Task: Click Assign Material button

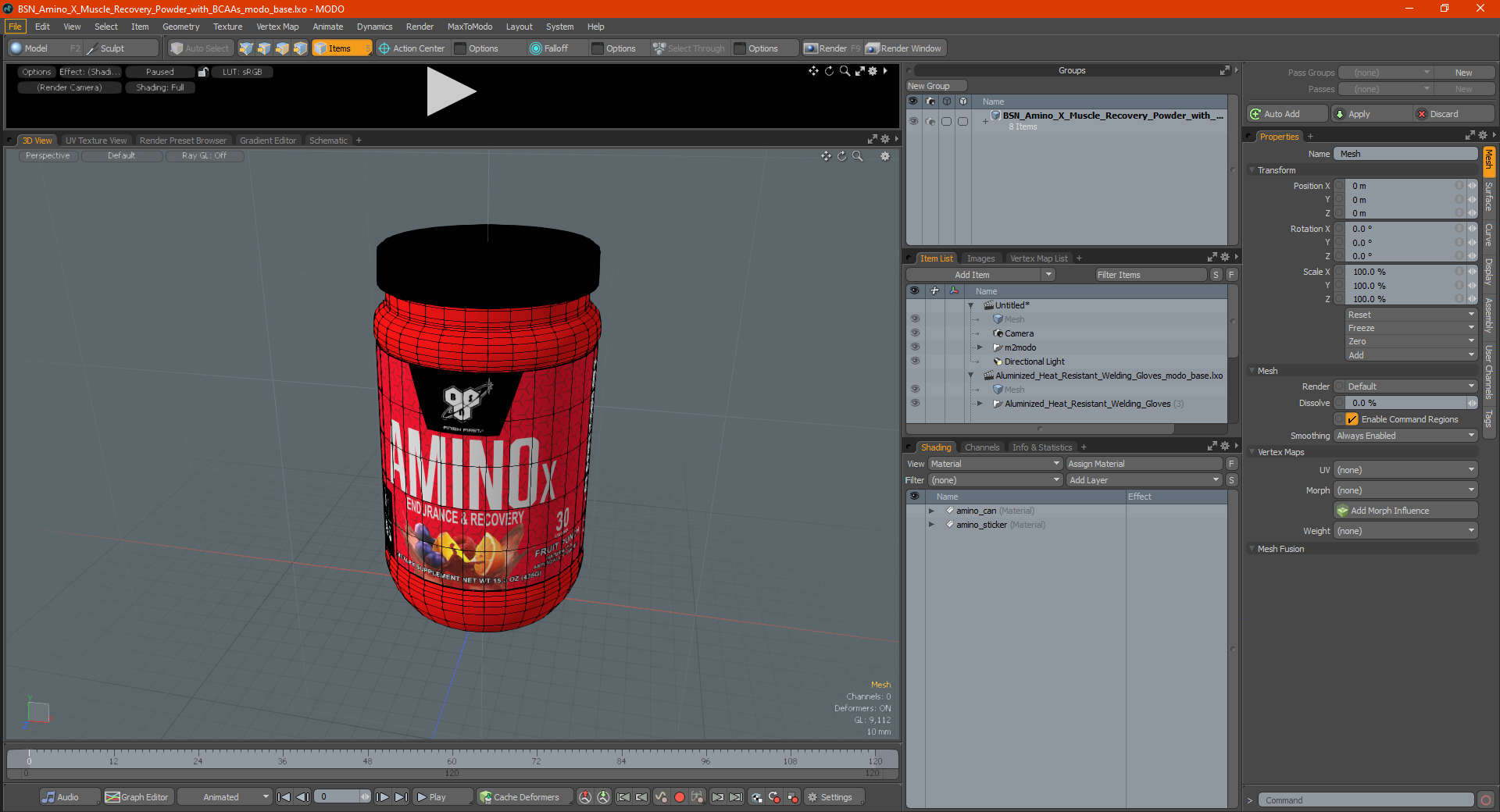Action: (1144, 464)
